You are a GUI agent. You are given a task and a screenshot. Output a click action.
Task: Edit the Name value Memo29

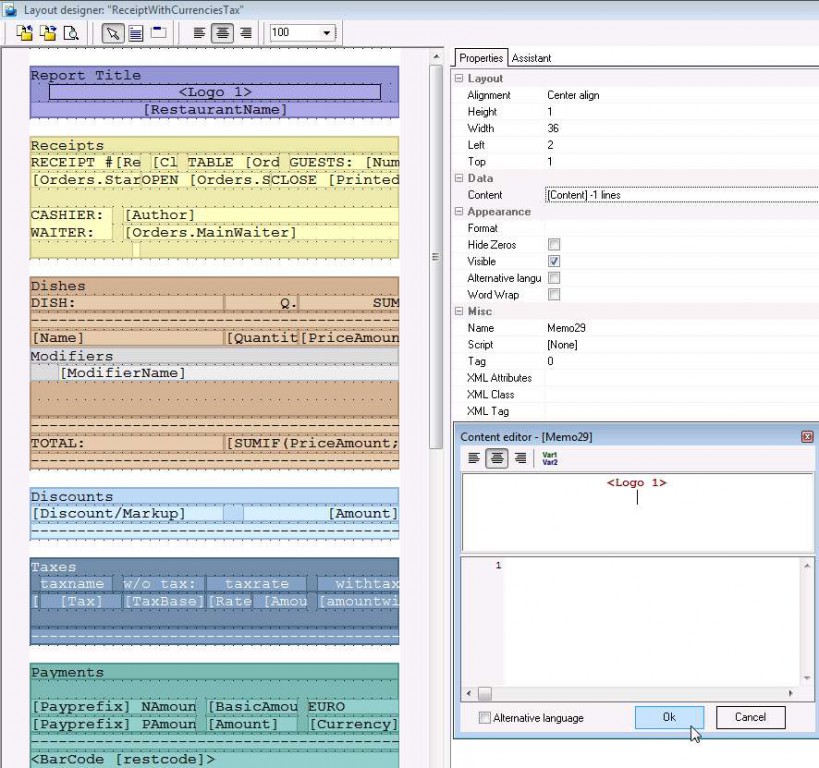[682, 328]
